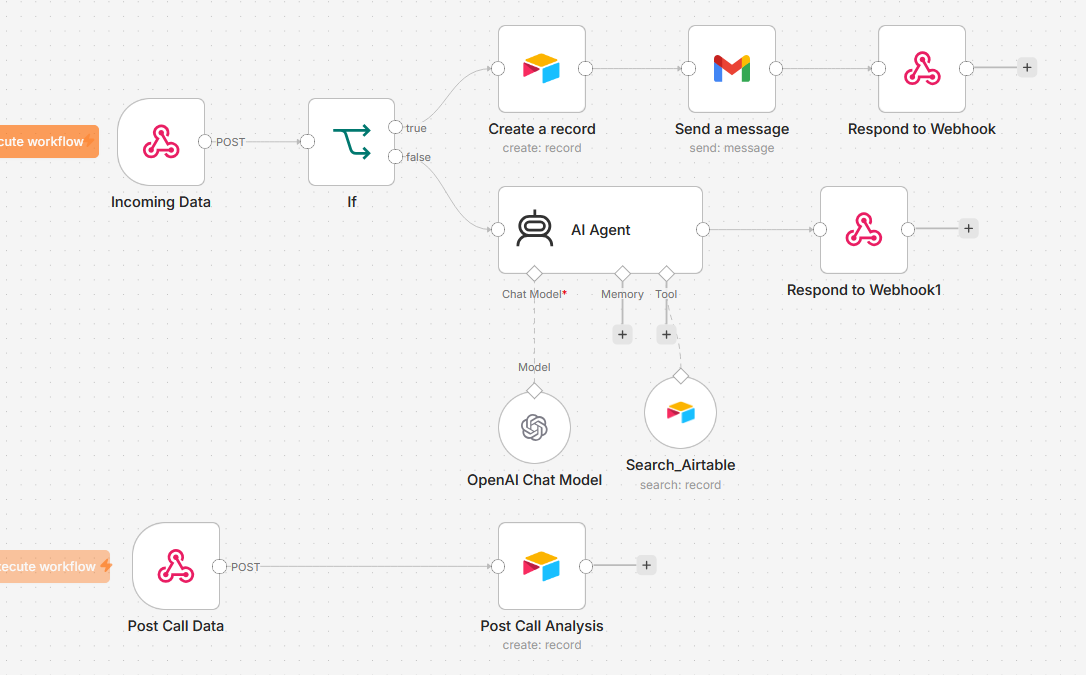Viewport: 1086px width, 675px height.
Task: Click the Create a record output connector
Action: tap(585, 69)
